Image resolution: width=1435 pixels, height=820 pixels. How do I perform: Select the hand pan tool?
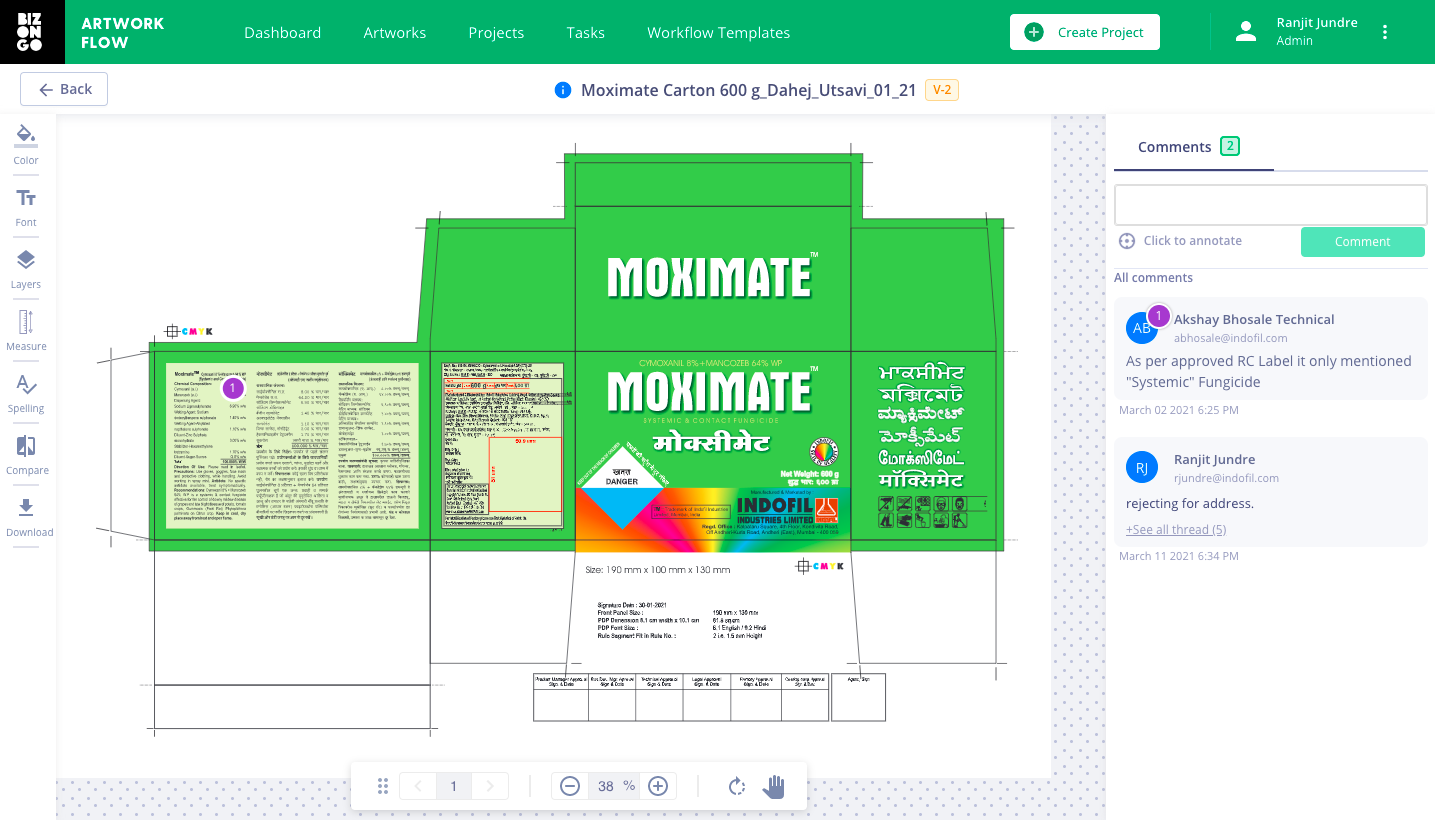tap(774, 786)
